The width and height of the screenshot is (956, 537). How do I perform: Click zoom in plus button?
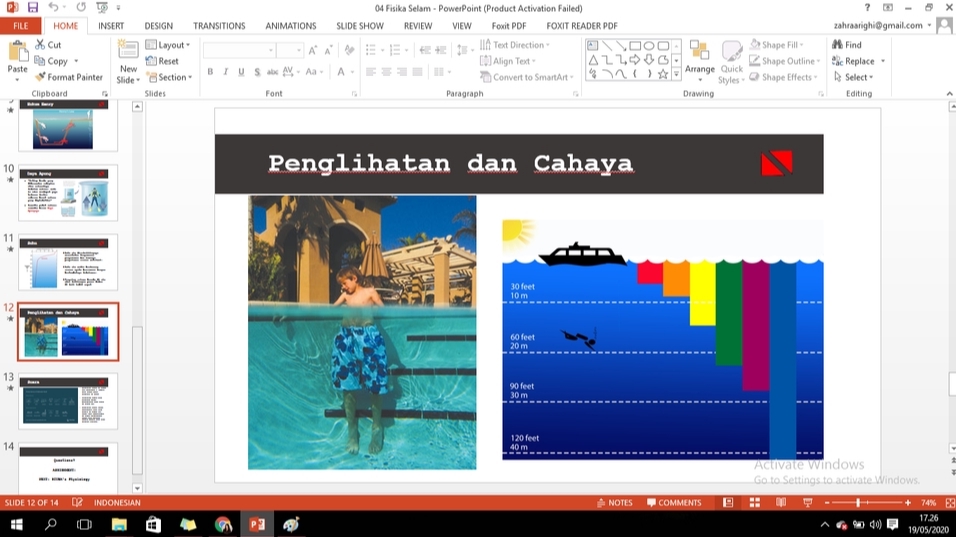point(907,502)
